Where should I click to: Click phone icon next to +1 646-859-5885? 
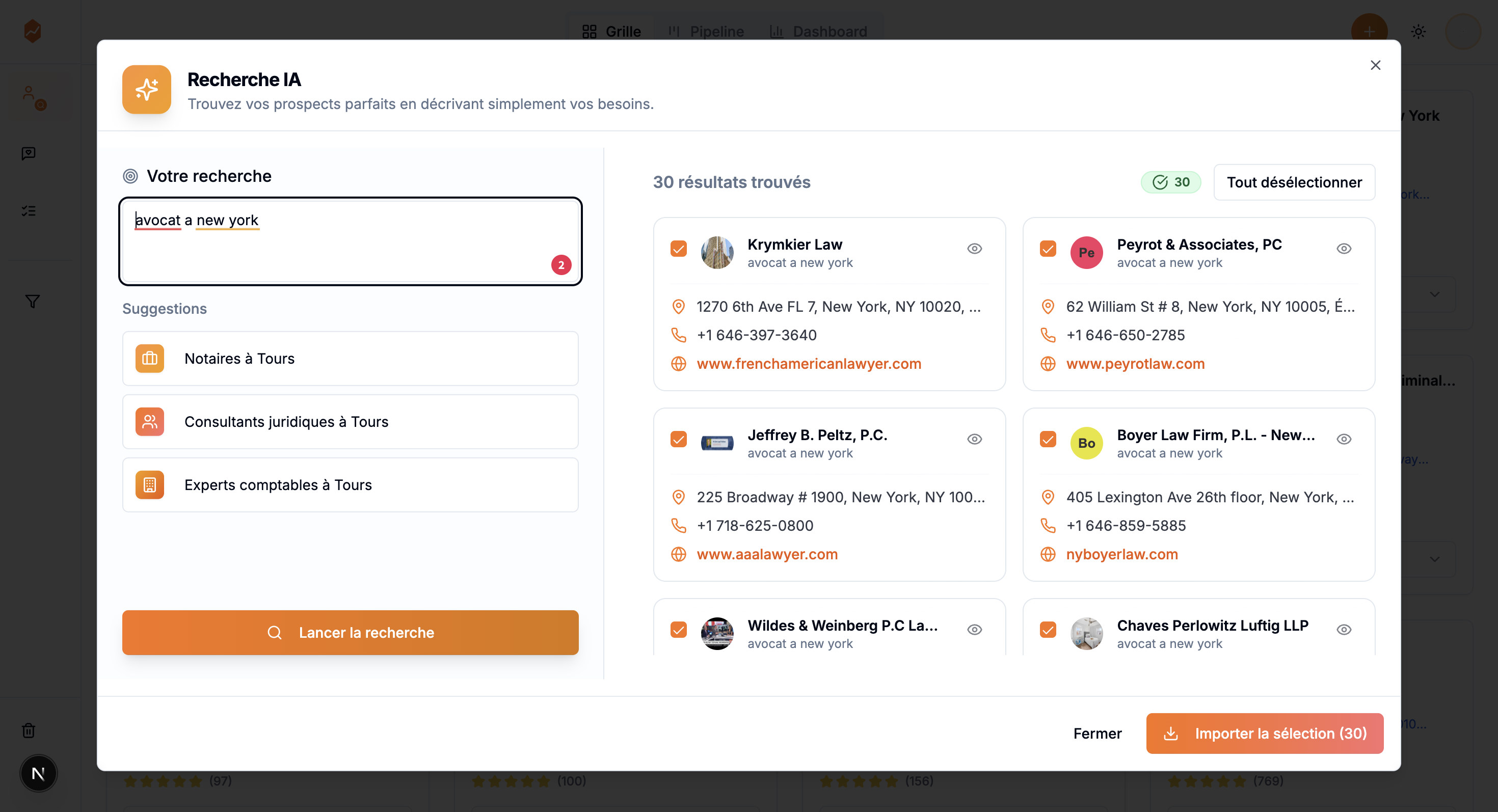1047,526
